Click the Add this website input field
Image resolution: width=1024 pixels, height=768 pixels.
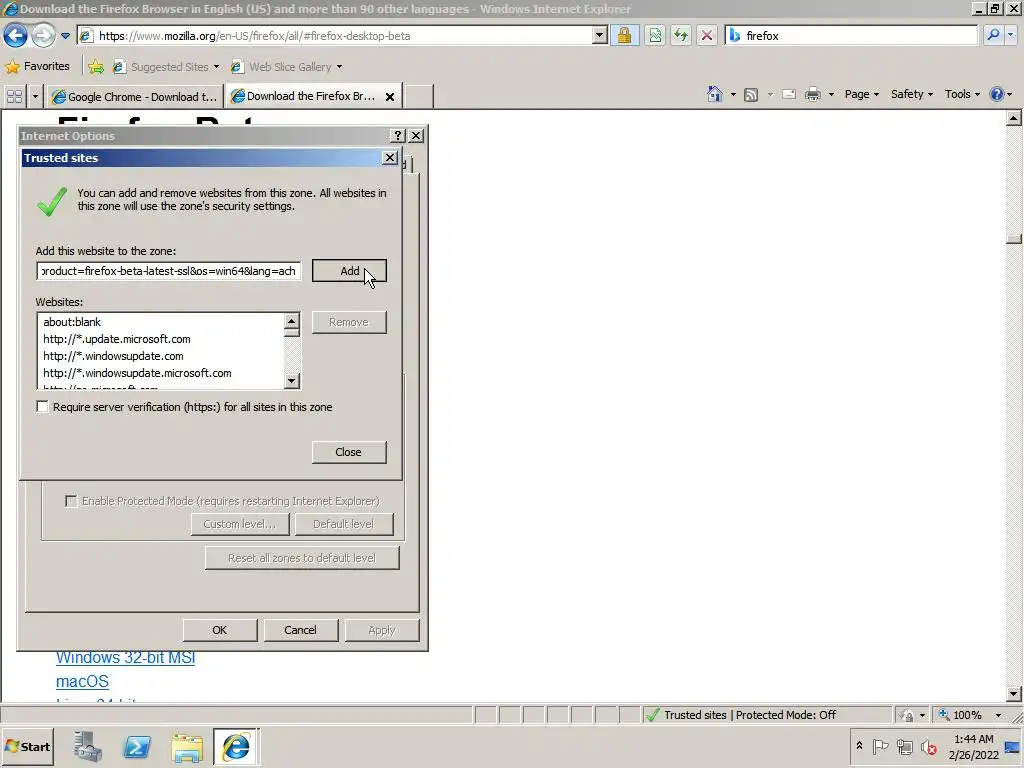pyautogui.click(x=168, y=271)
